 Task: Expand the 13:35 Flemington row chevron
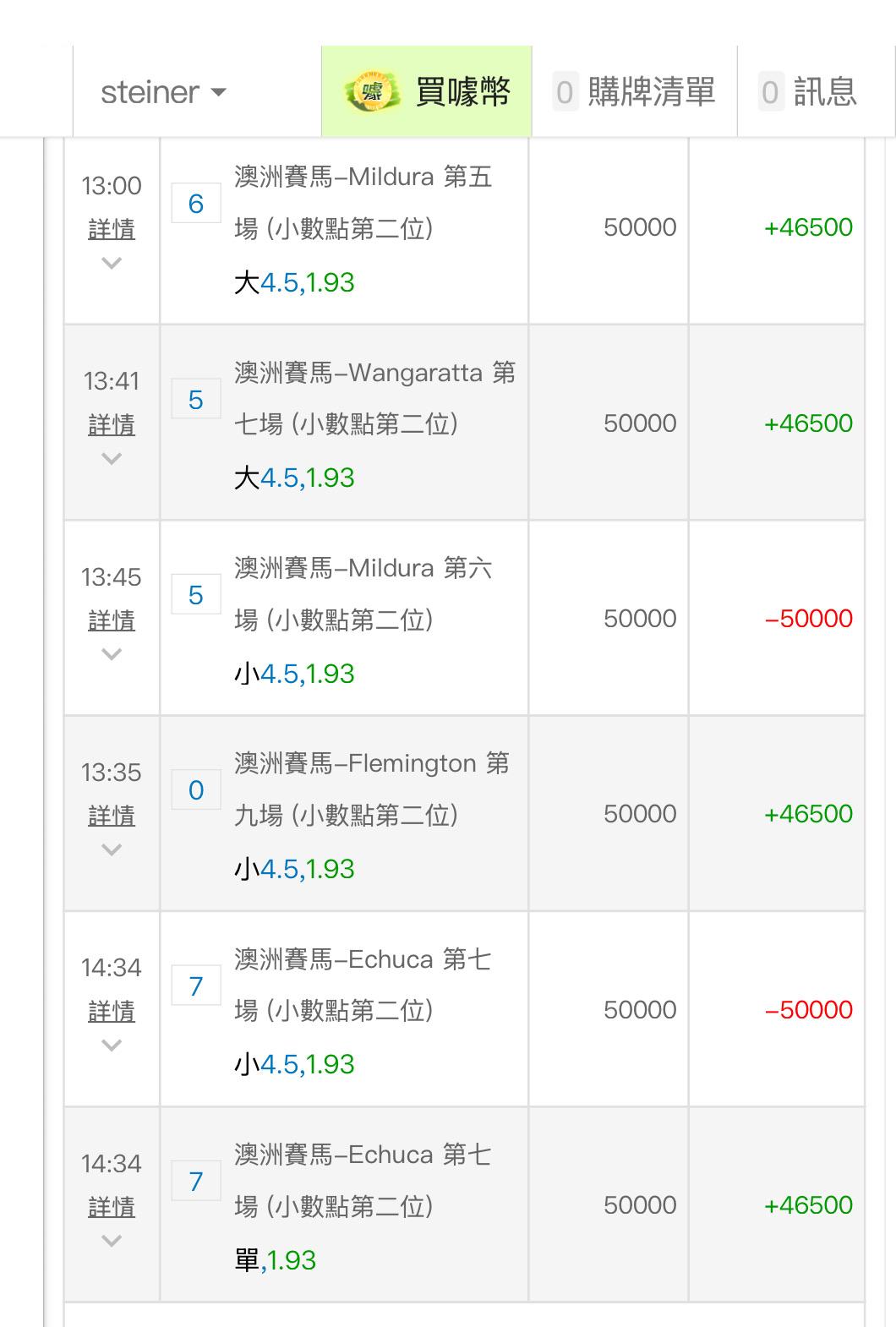click(112, 850)
